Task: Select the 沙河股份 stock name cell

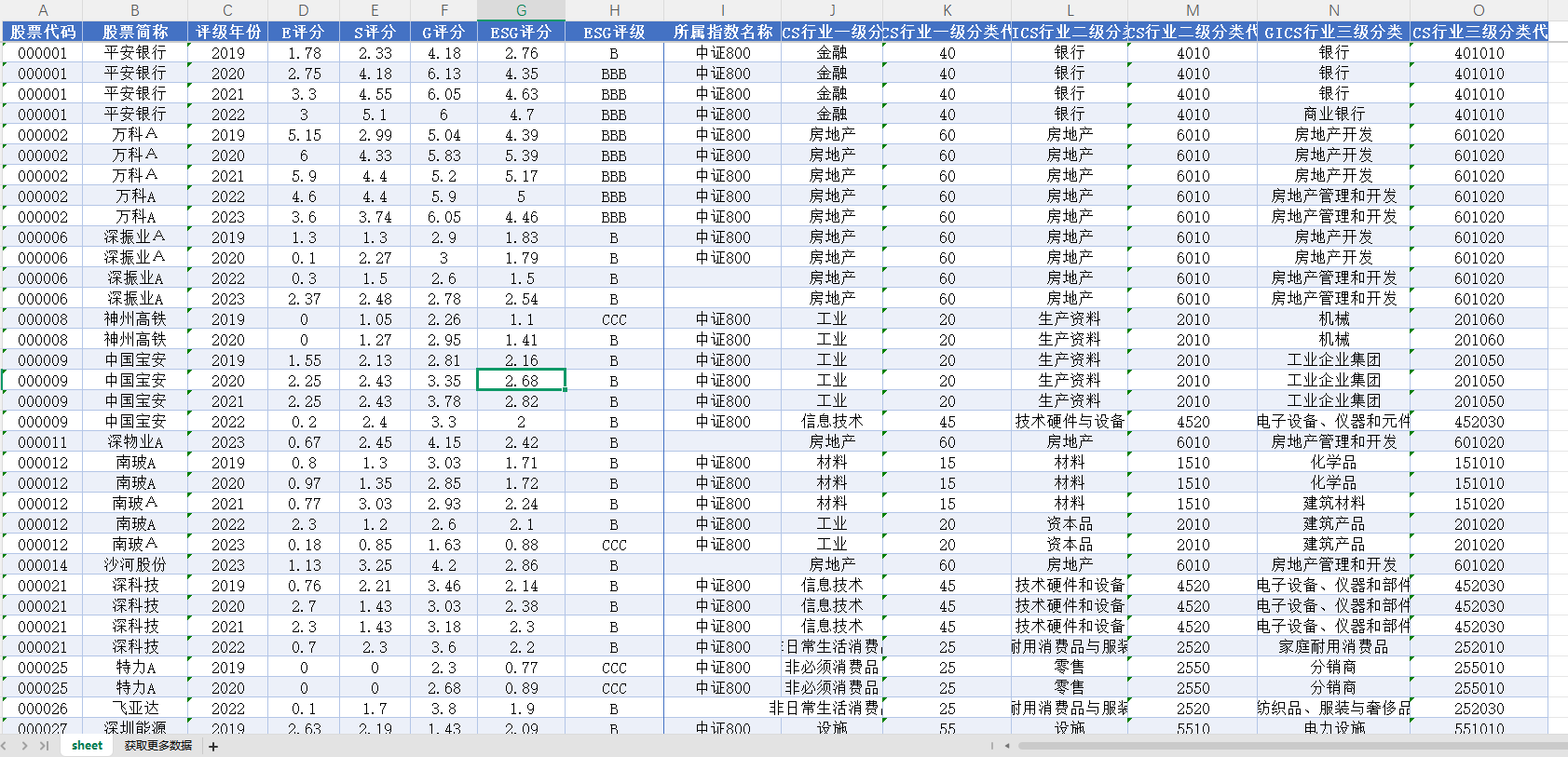Action: (x=135, y=564)
